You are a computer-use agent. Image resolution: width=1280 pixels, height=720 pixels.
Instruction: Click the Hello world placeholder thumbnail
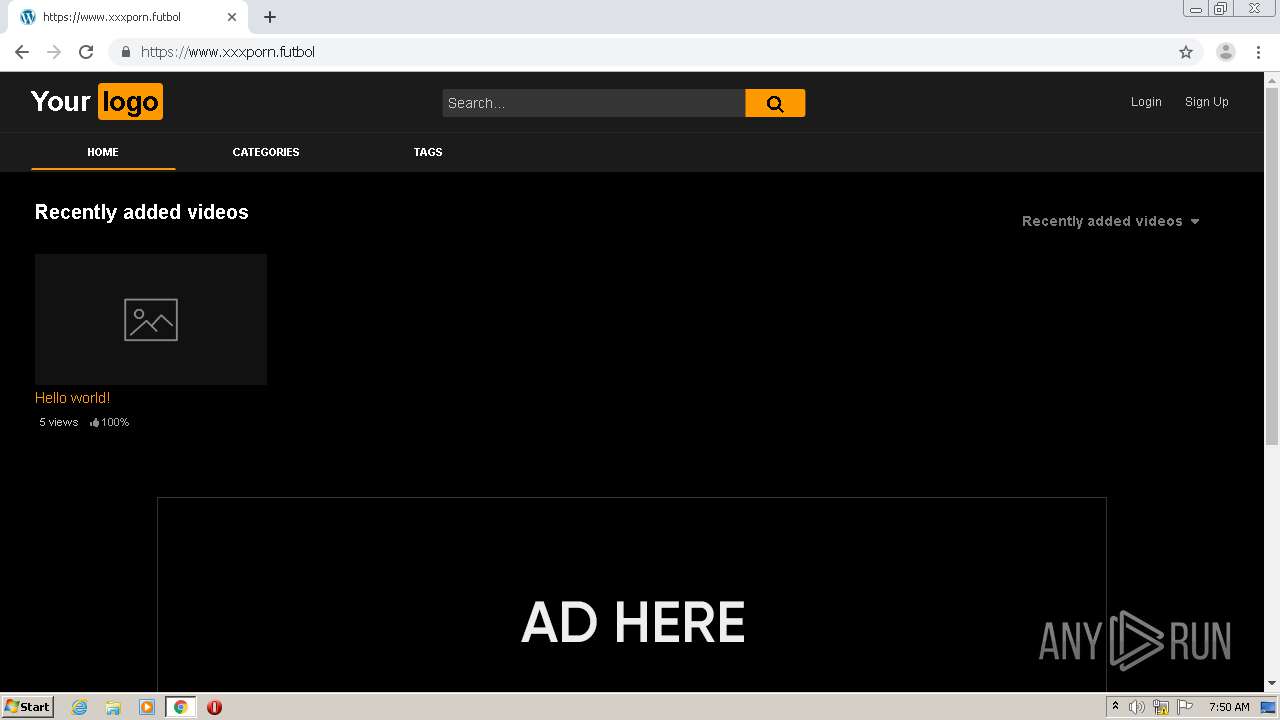151,319
